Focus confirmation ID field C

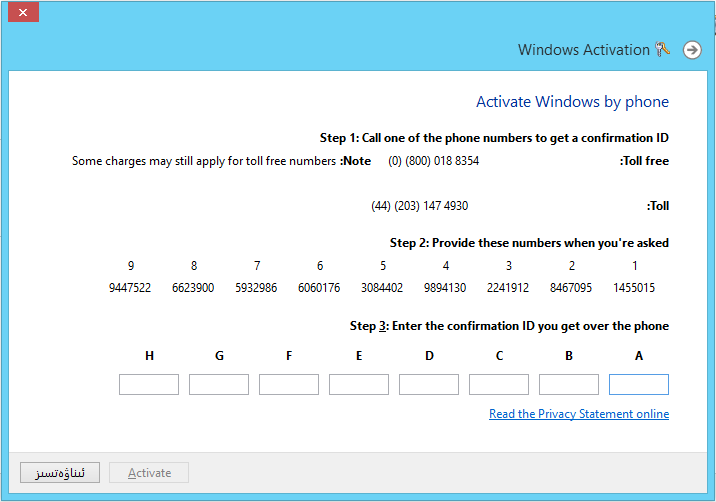tap(499, 384)
